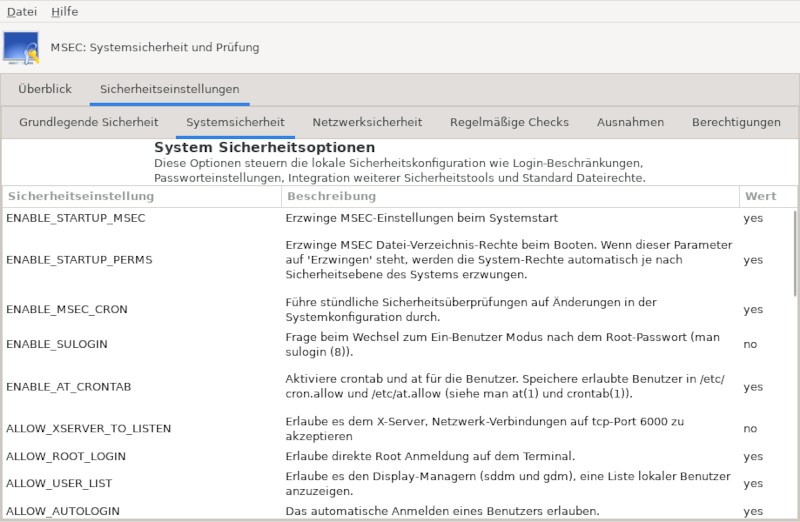This screenshot has width=800, height=522.
Task: Click the Beschreibung column header
Action: tap(510, 196)
